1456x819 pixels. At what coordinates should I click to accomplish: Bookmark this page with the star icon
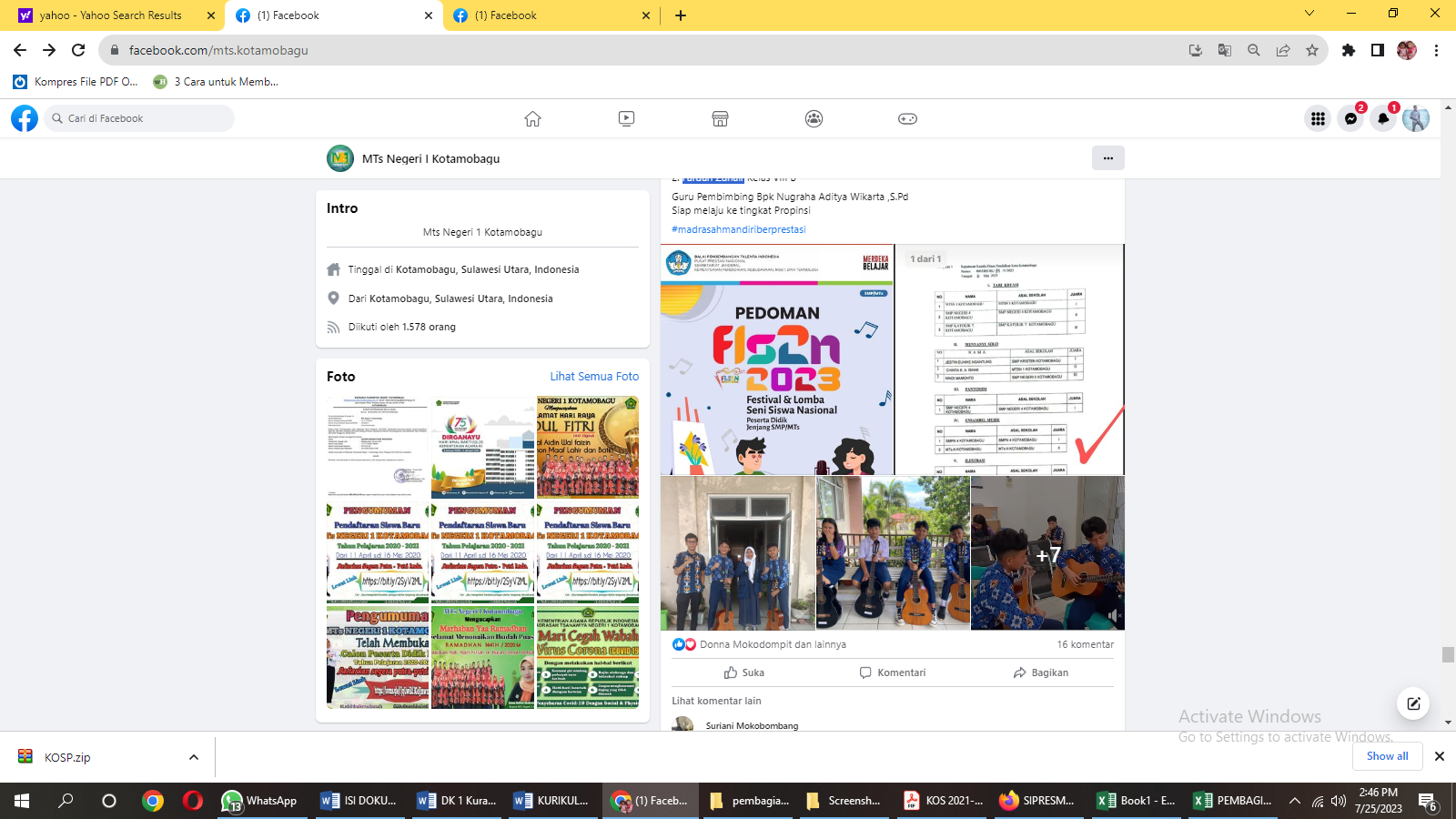click(x=1311, y=50)
